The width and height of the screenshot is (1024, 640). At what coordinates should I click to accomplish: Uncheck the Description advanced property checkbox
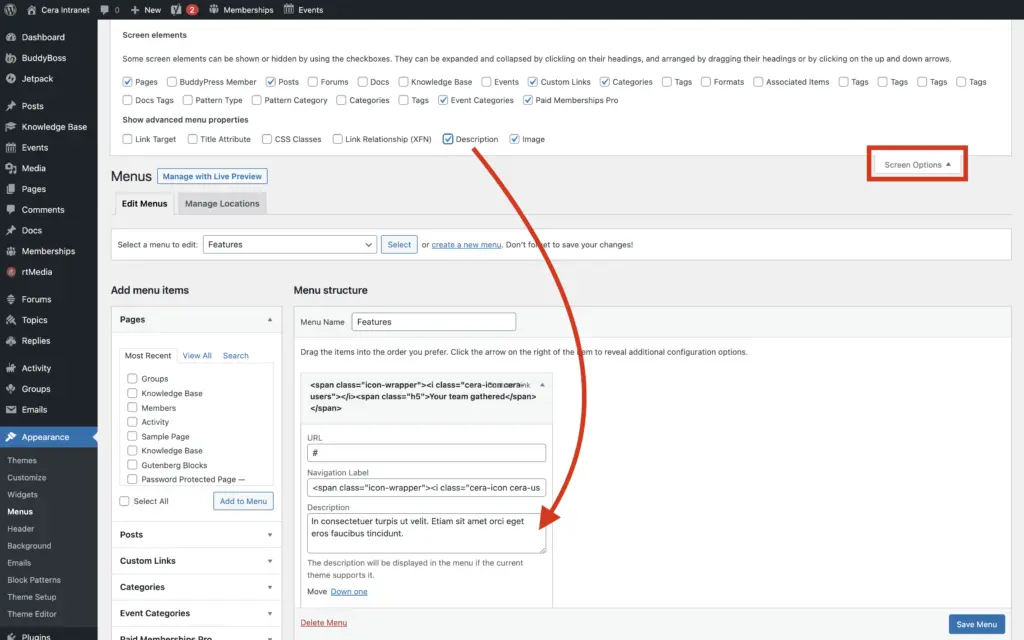448,139
